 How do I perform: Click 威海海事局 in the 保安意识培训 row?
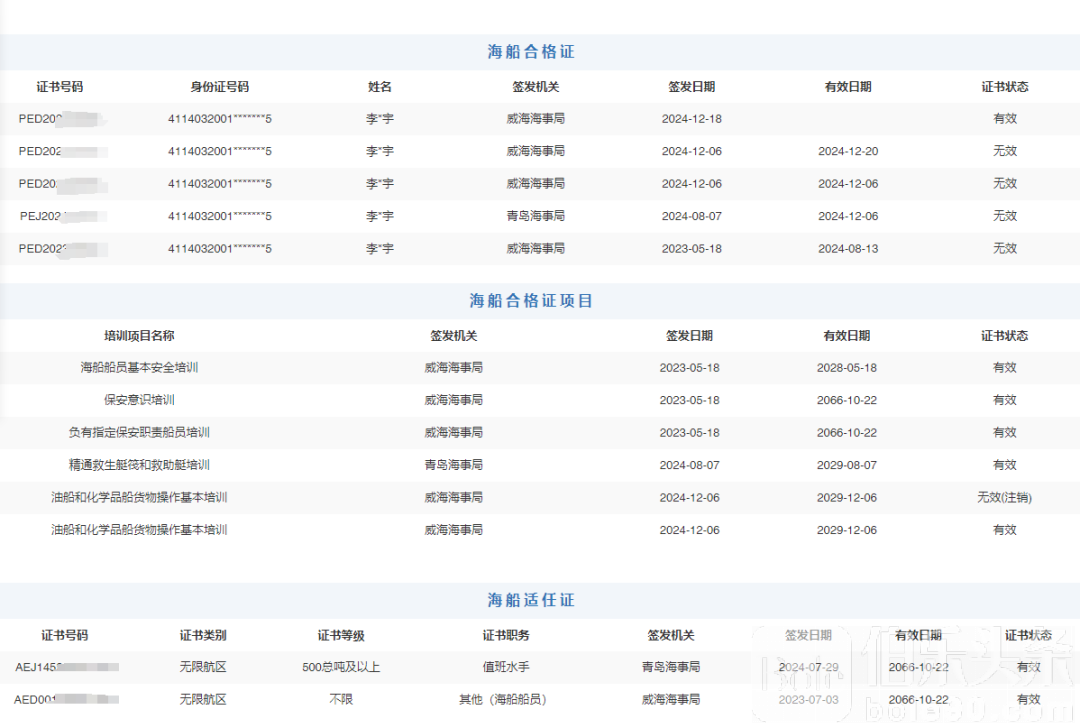[x=453, y=400]
